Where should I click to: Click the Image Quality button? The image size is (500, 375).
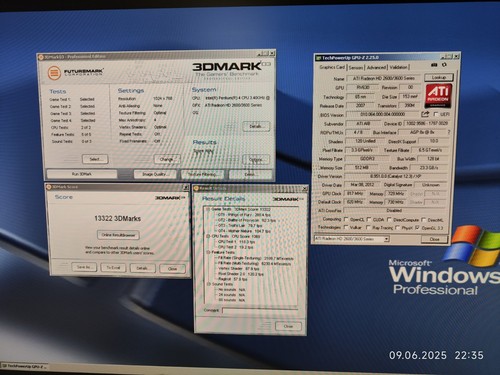pos(155,174)
